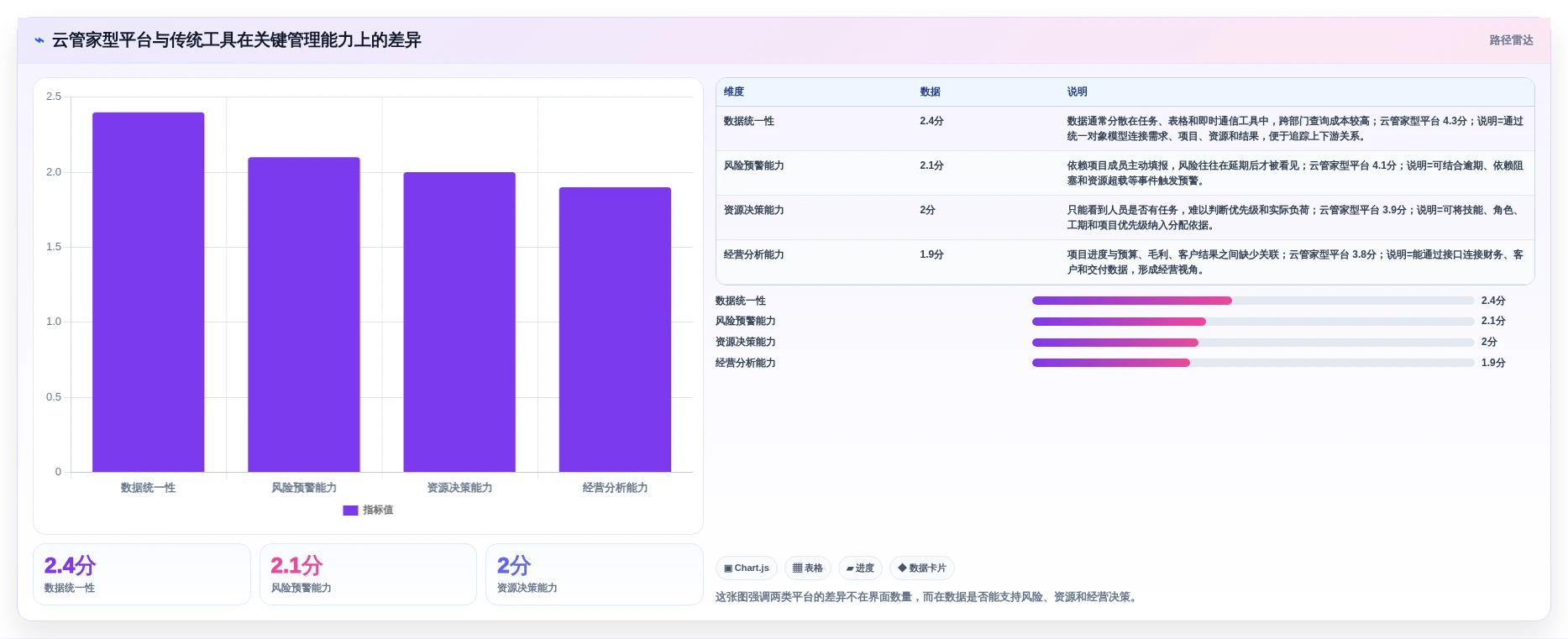Click the 维度 column header
Viewport: 1568px width, 639px height.
(734, 92)
